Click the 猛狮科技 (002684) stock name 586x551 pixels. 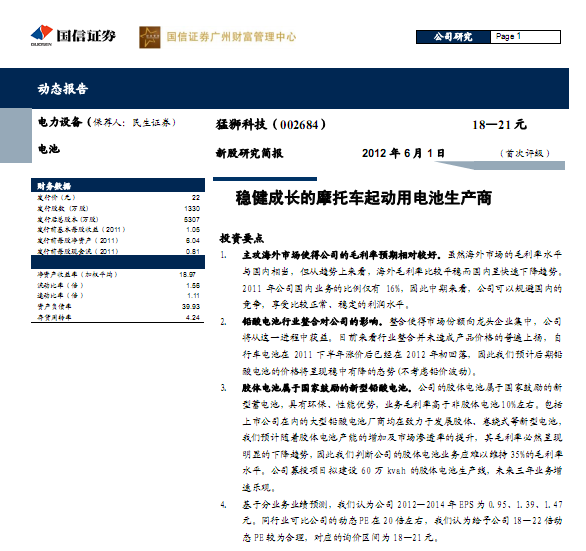271,124
